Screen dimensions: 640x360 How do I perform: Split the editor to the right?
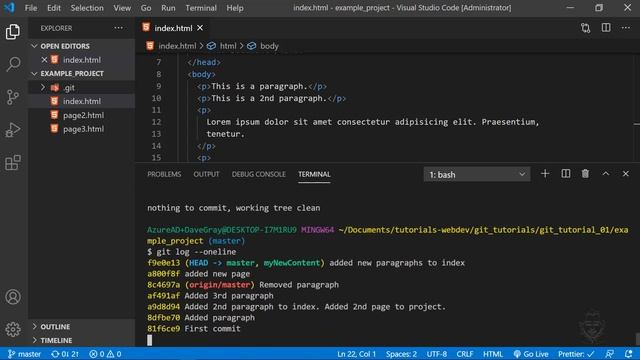[x=606, y=28]
